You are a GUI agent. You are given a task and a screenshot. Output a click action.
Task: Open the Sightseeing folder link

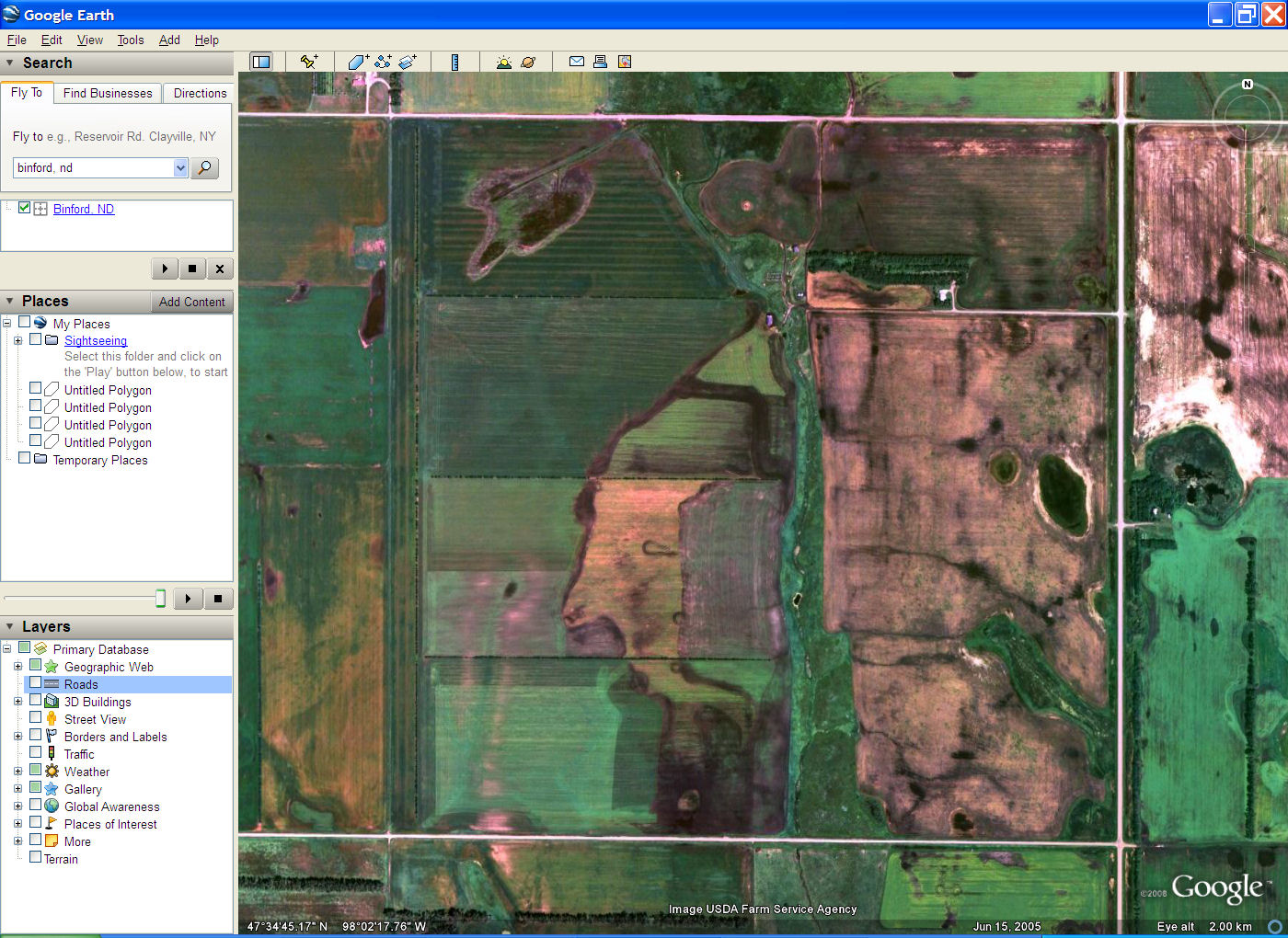coord(96,340)
